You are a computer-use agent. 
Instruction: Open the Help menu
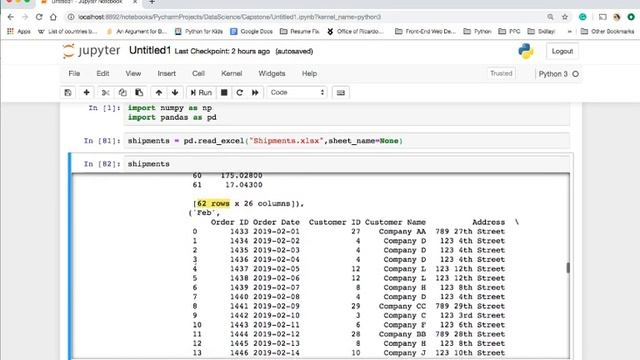click(x=309, y=73)
